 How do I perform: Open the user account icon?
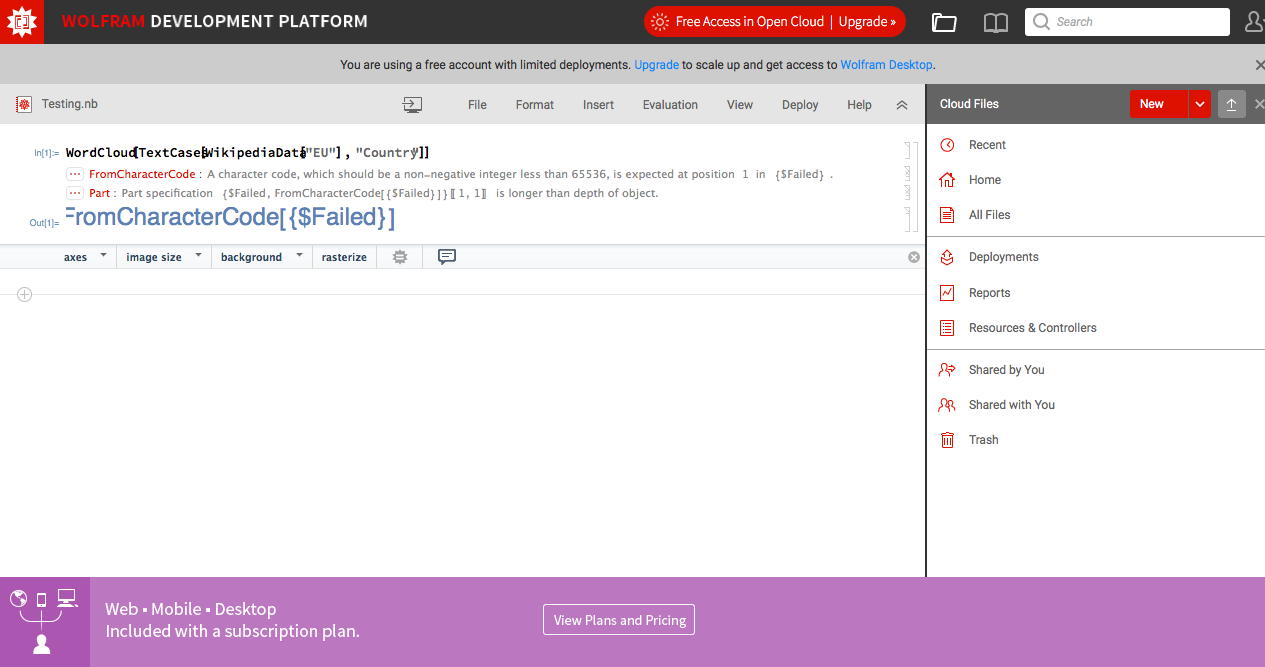tap(1254, 22)
